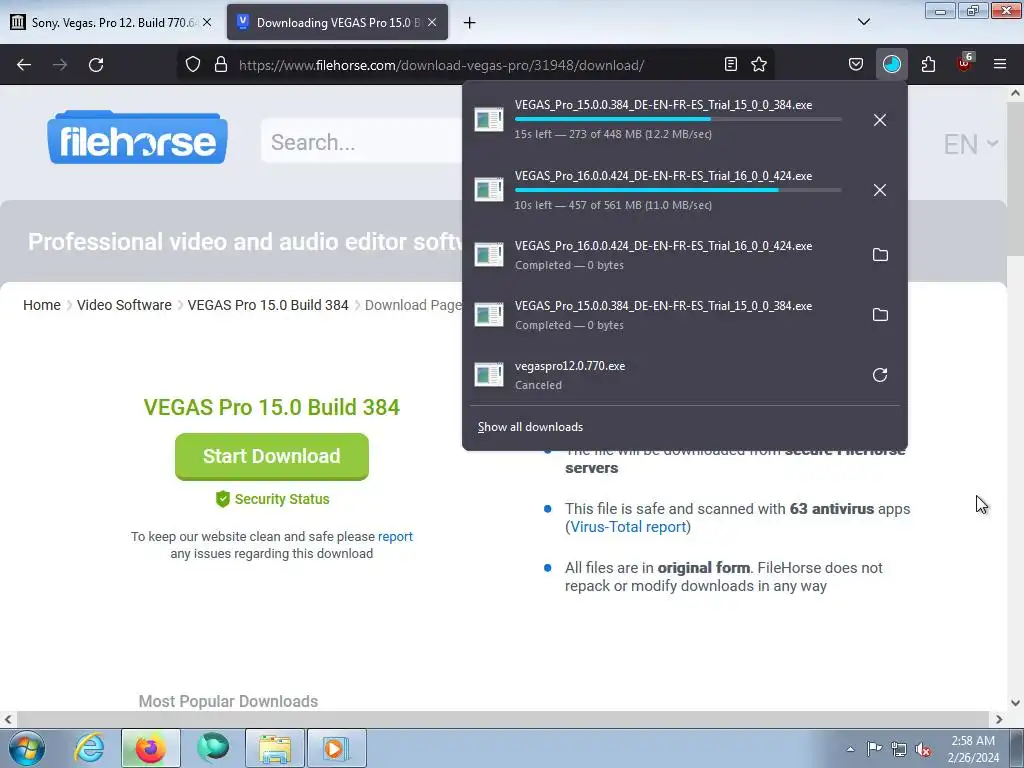
Task: Launch Internet Explorer from taskbar
Action: pos(89,748)
